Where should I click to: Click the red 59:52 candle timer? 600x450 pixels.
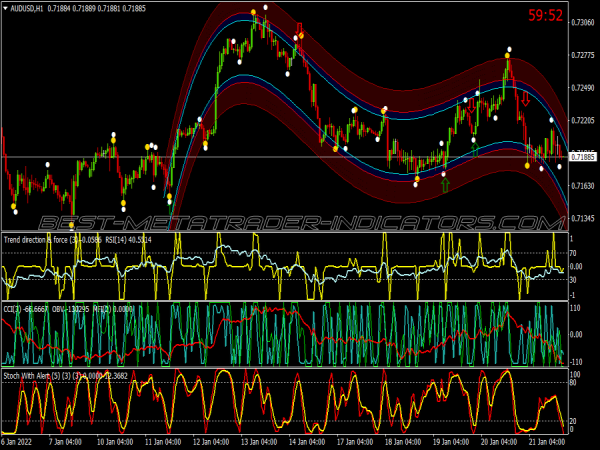coord(545,15)
